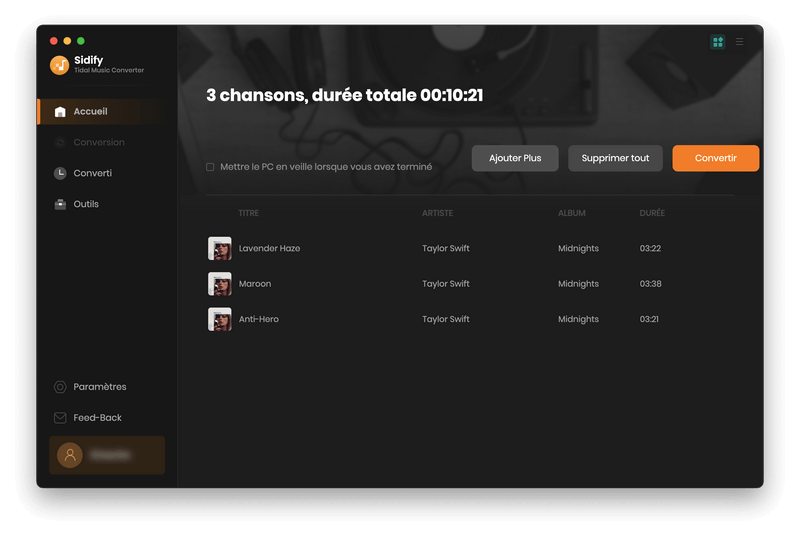Open the Conversion tab in sidebar
The height and width of the screenshot is (536, 800).
[x=98, y=143]
